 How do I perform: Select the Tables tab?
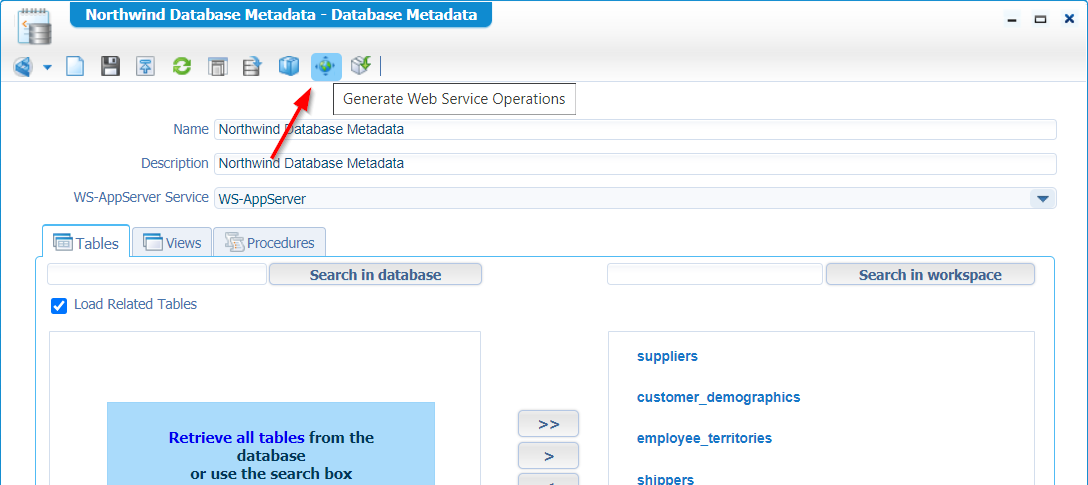coord(86,242)
